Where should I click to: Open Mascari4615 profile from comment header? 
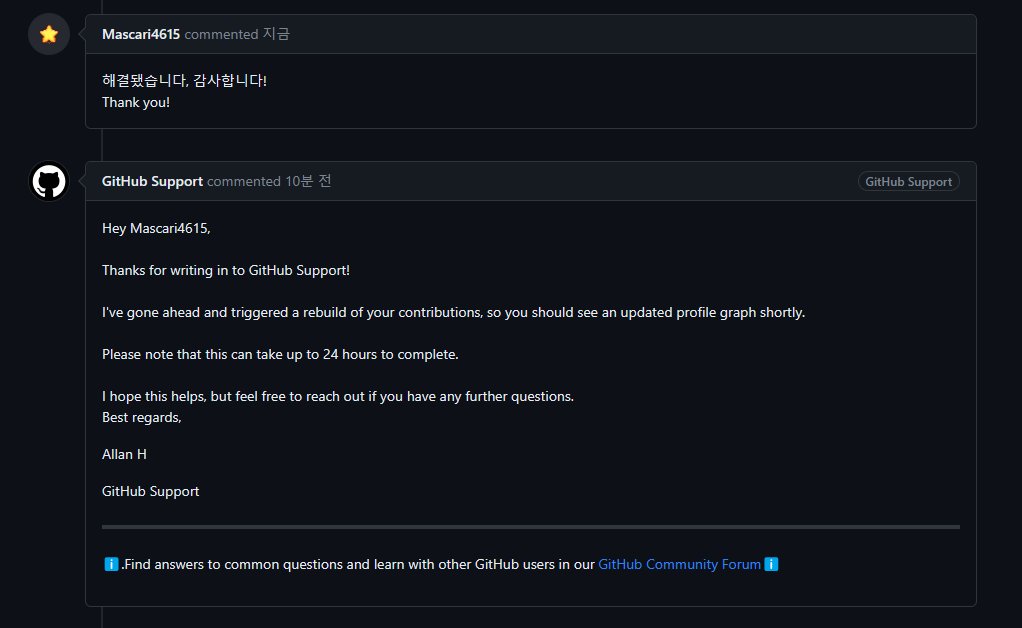click(x=141, y=34)
